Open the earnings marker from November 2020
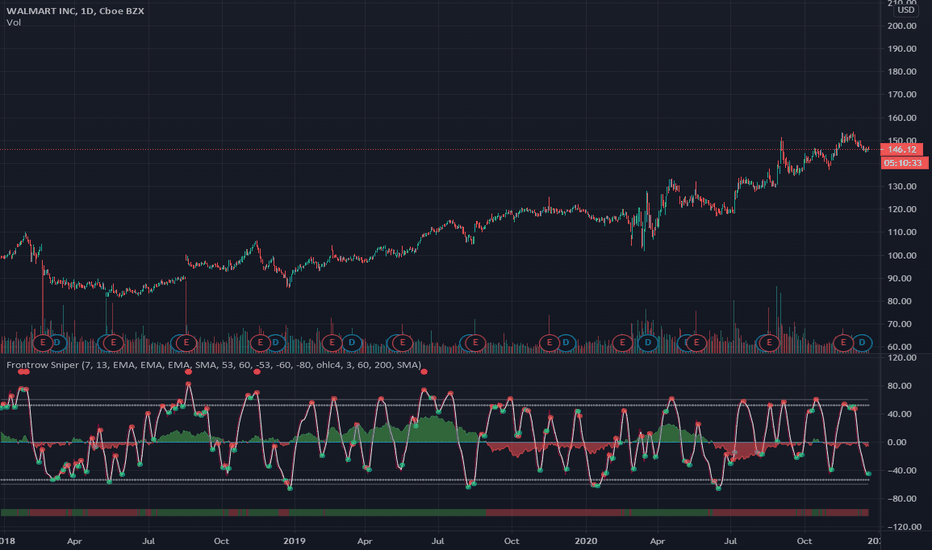 pos(843,342)
